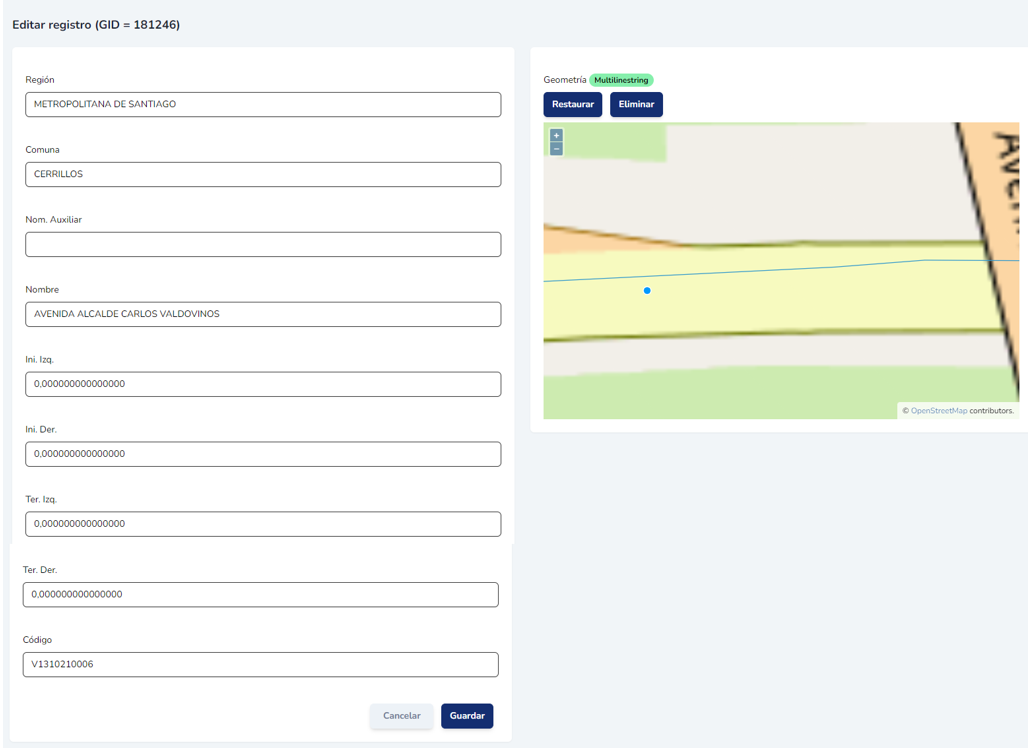Focus the Región input field
Screen dimensions: 1032x748
263,104
